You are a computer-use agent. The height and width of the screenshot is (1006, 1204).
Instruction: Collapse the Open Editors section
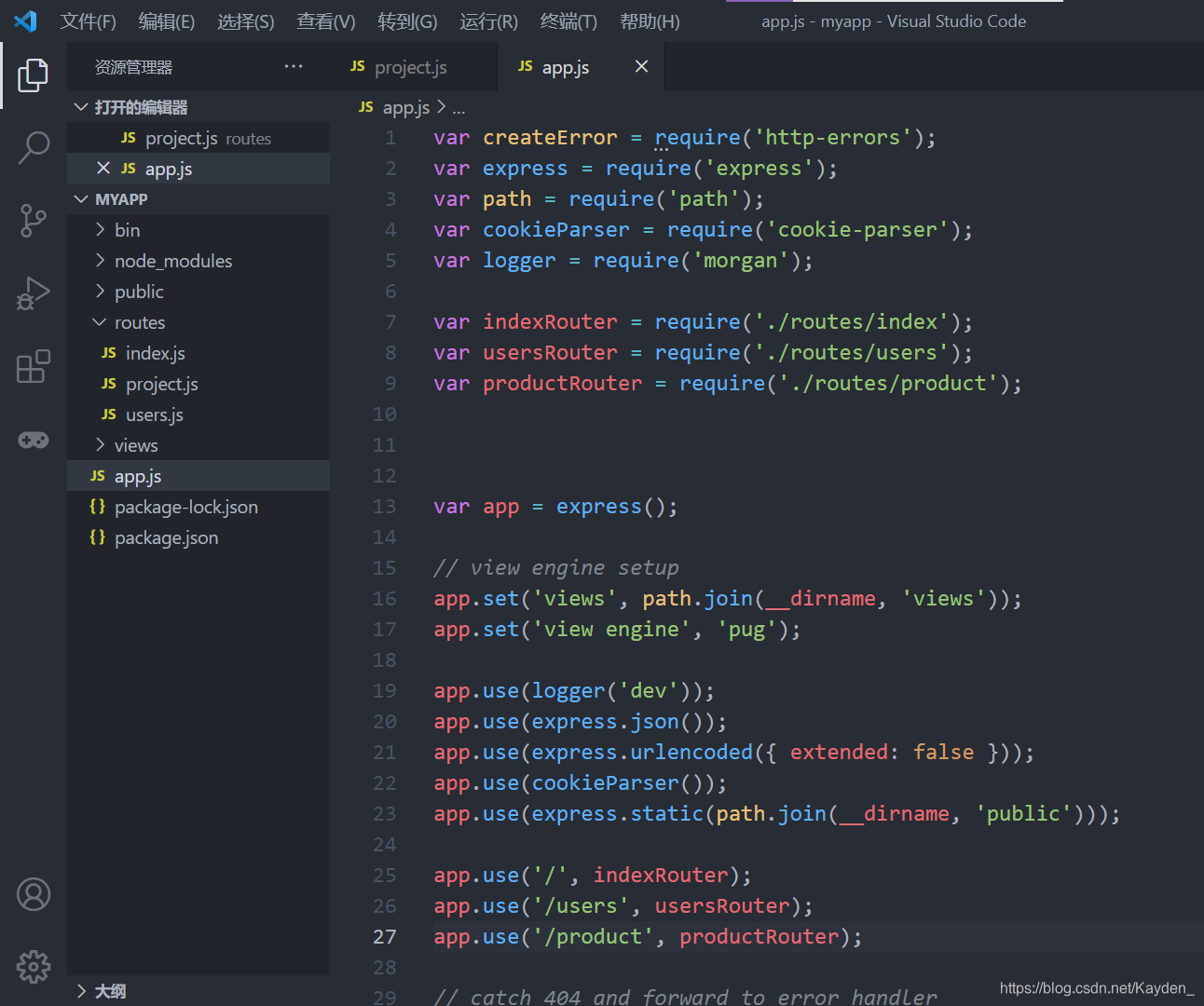(81, 107)
